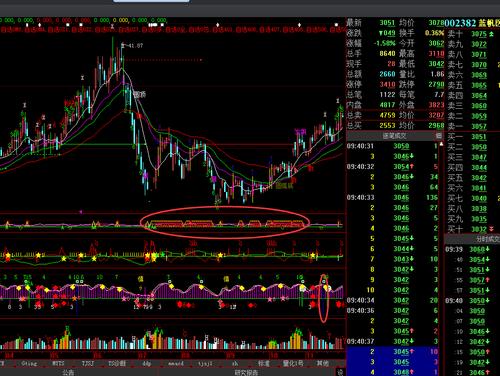
Task: Click the 分时成交 panel header
Action: (488, 239)
